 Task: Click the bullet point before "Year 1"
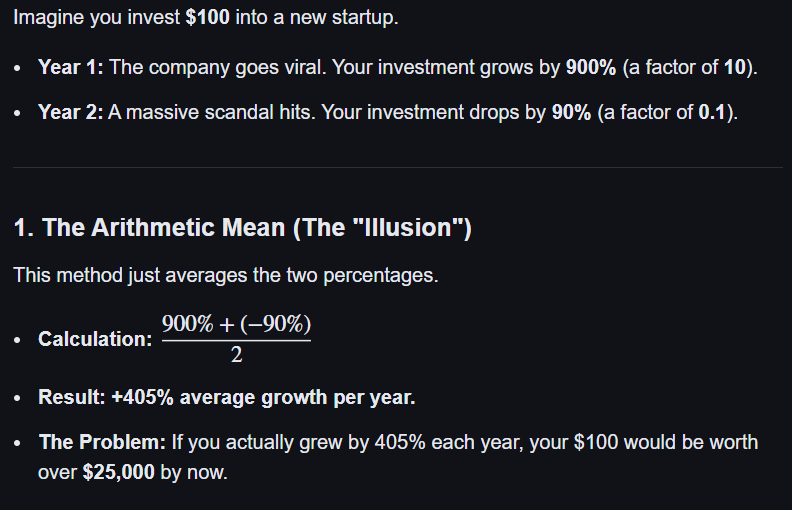tap(20, 69)
